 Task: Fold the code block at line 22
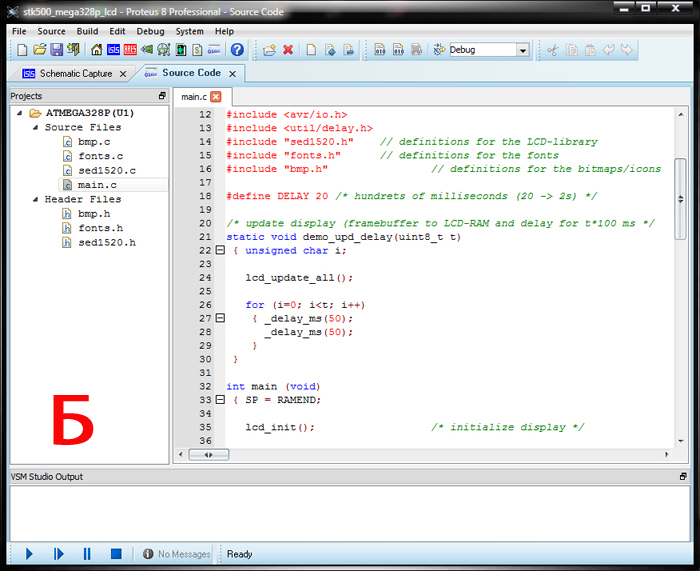pos(220,250)
